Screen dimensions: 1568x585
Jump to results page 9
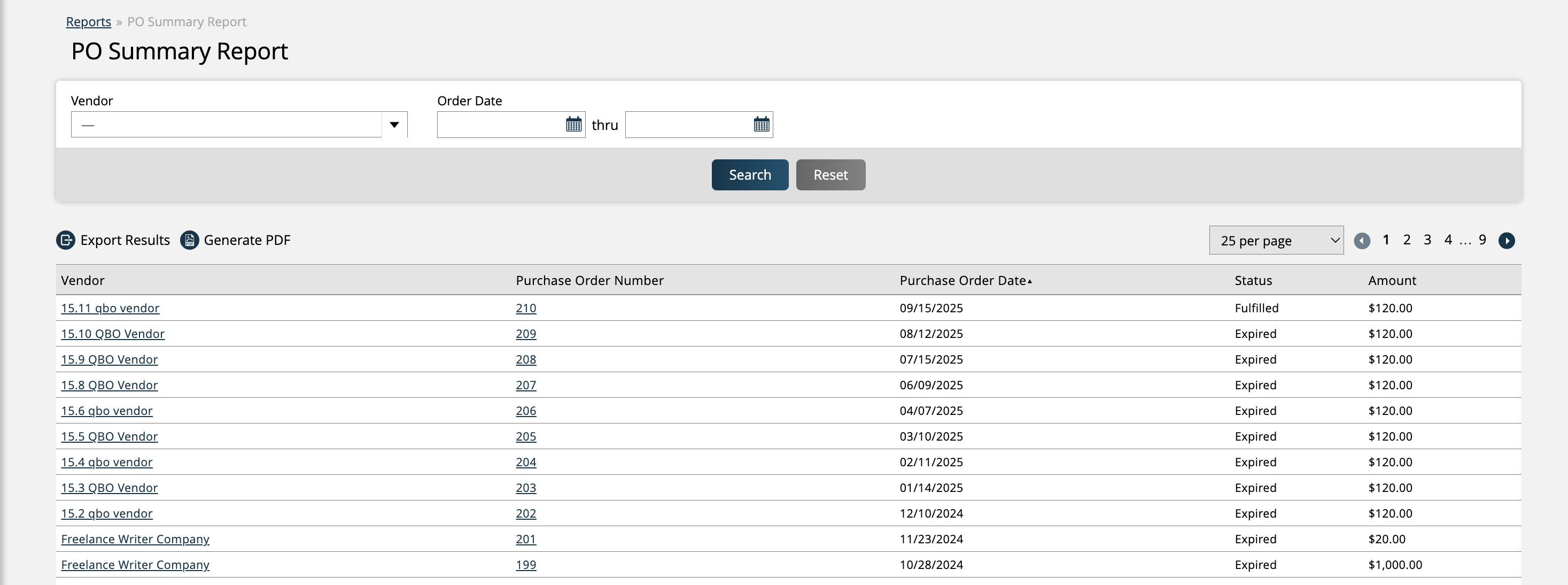1482,240
